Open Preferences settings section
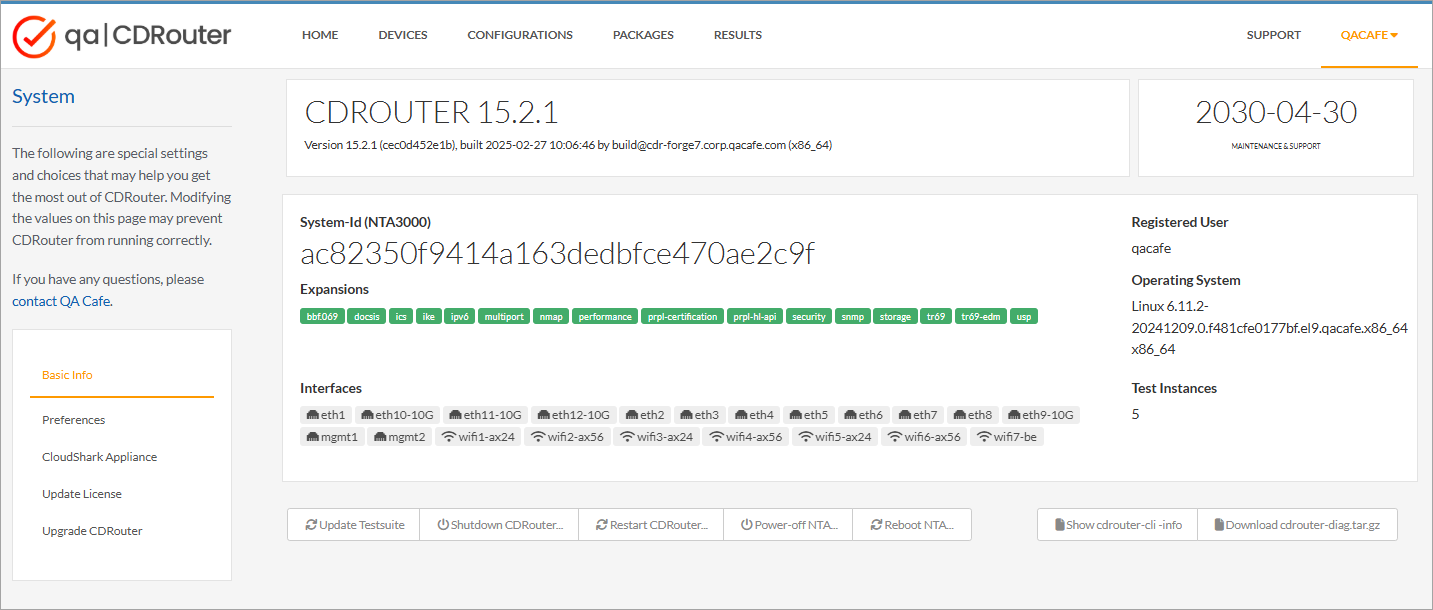This screenshot has height=610, width=1433. [x=73, y=420]
